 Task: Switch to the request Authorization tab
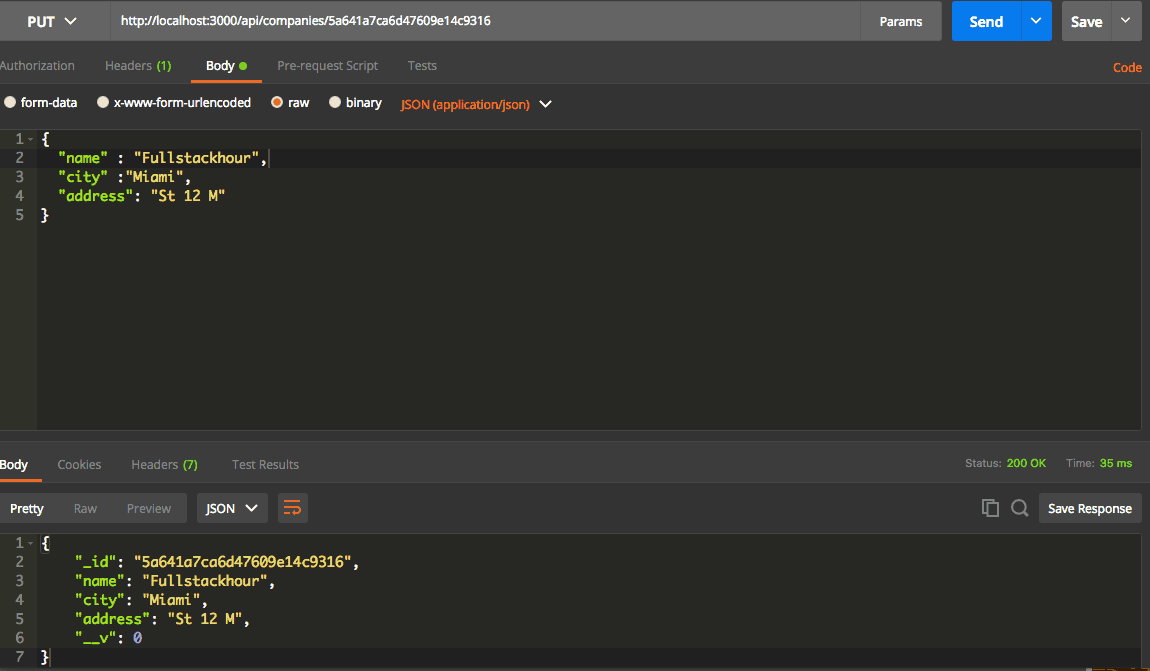pyautogui.click(x=37, y=65)
